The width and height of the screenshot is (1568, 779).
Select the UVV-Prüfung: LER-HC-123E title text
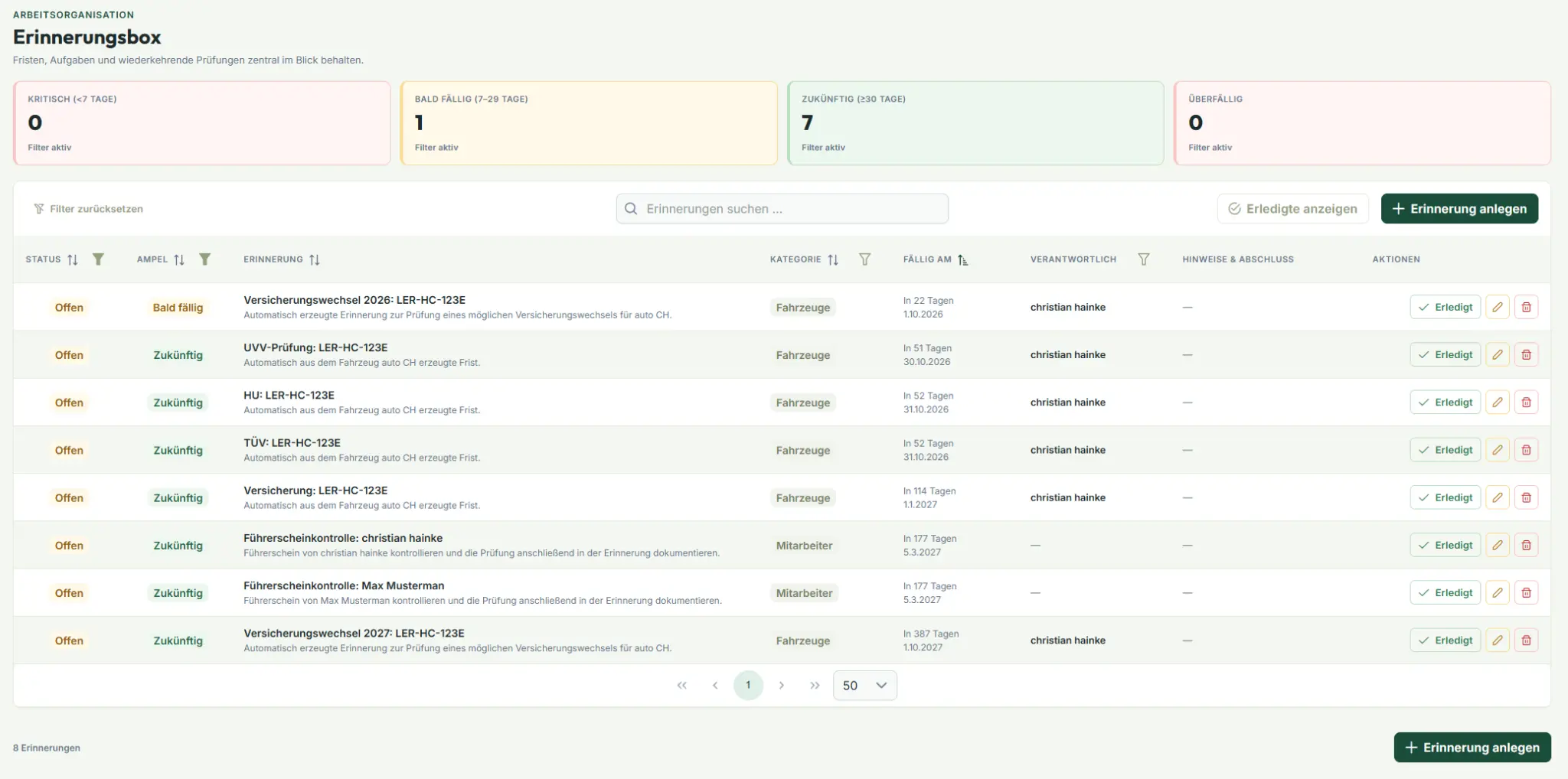pyautogui.click(x=315, y=347)
